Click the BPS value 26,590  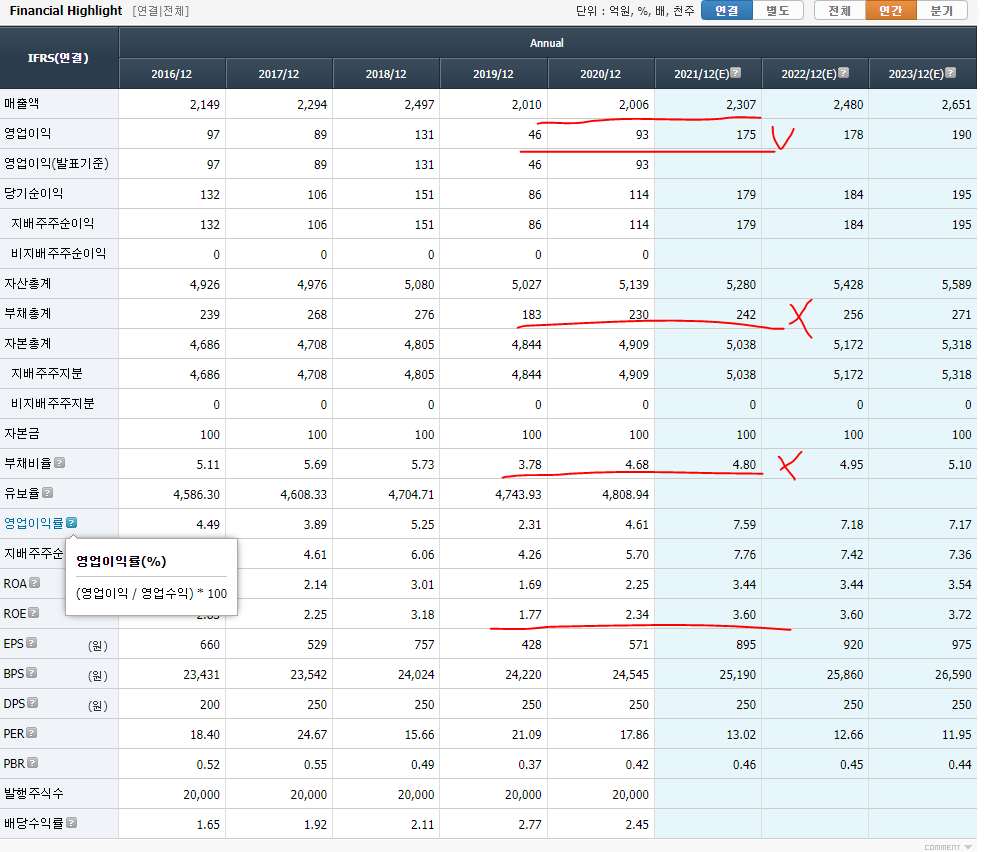pyautogui.click(x=953, y=674)
